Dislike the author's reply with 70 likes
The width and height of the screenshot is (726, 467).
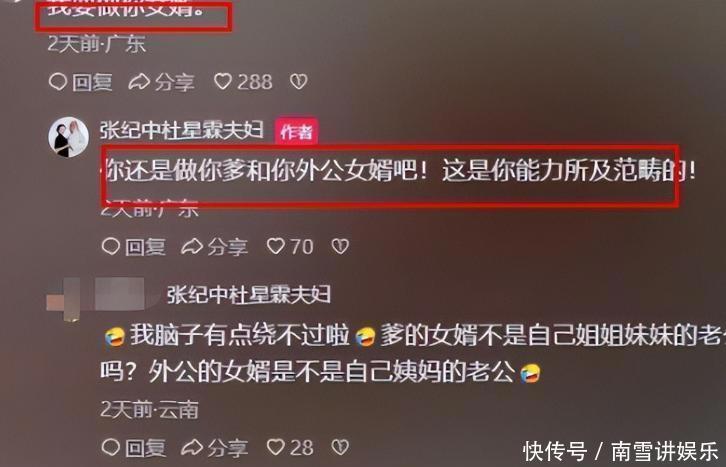point(340,247)
